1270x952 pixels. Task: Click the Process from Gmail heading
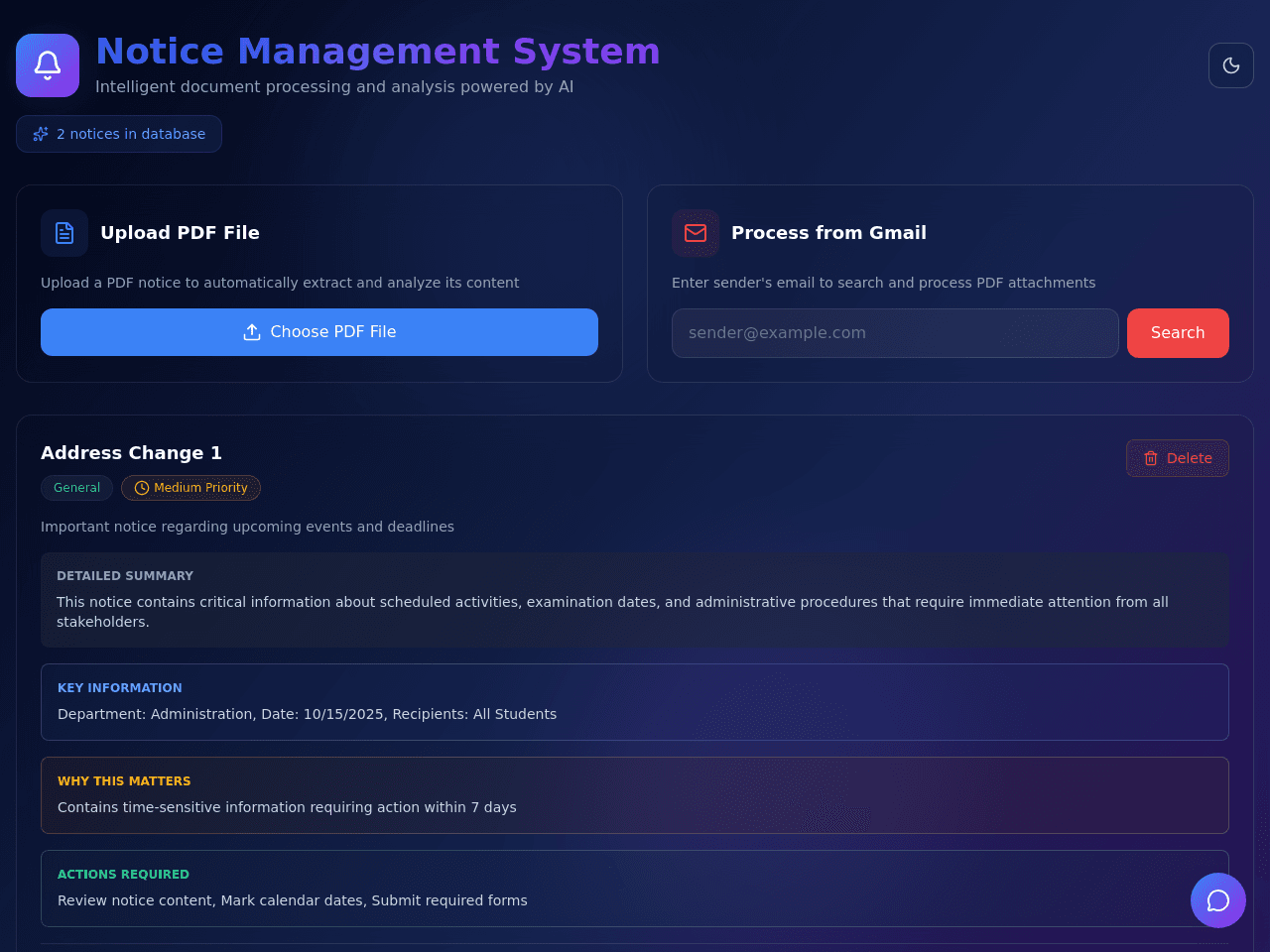coord(828,233)
